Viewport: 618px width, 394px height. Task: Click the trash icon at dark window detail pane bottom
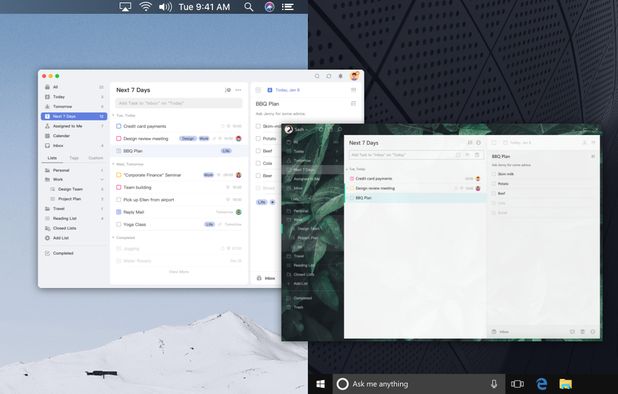(x=583, y=332)
